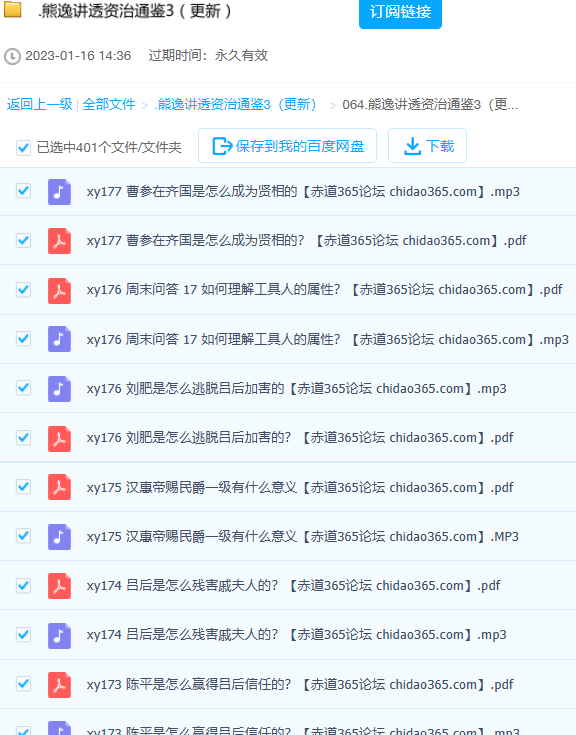Click the yellow folder icon at top
The width and height of the screenshot is (576, 735).
point(13,9)
